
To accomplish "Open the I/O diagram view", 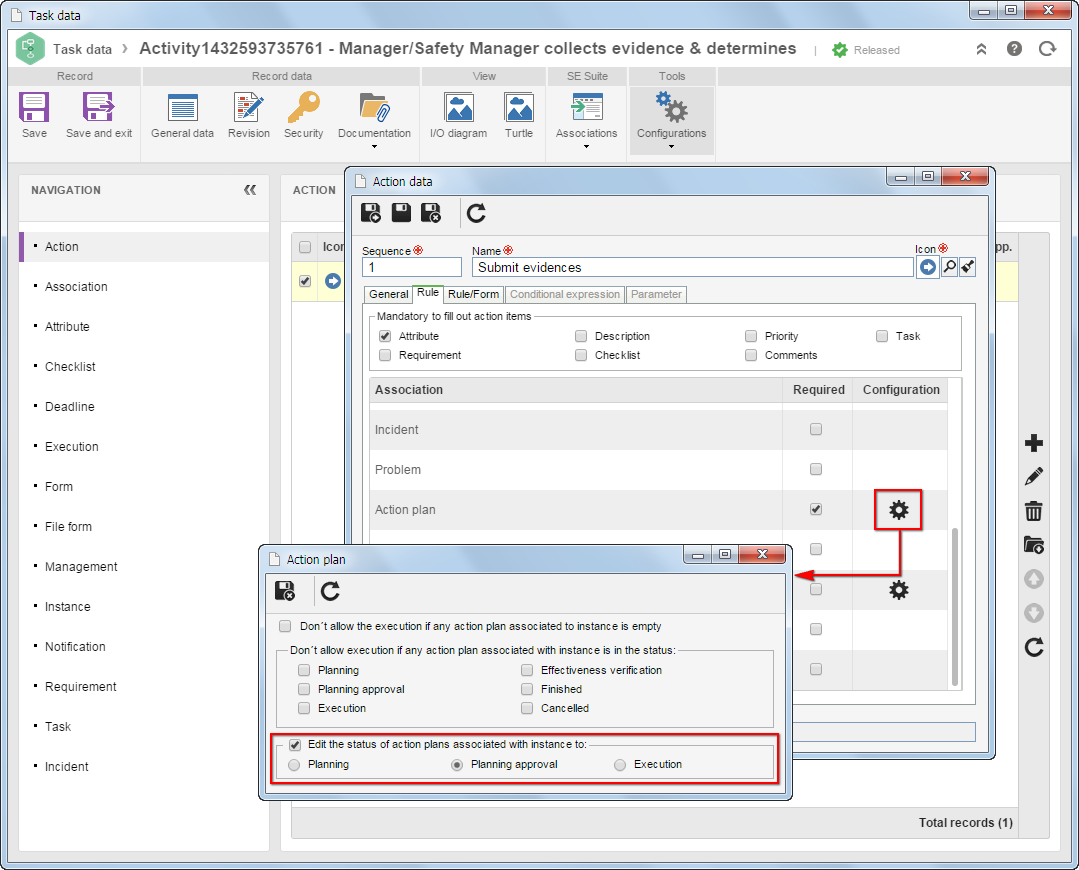I will coord(458,108).
